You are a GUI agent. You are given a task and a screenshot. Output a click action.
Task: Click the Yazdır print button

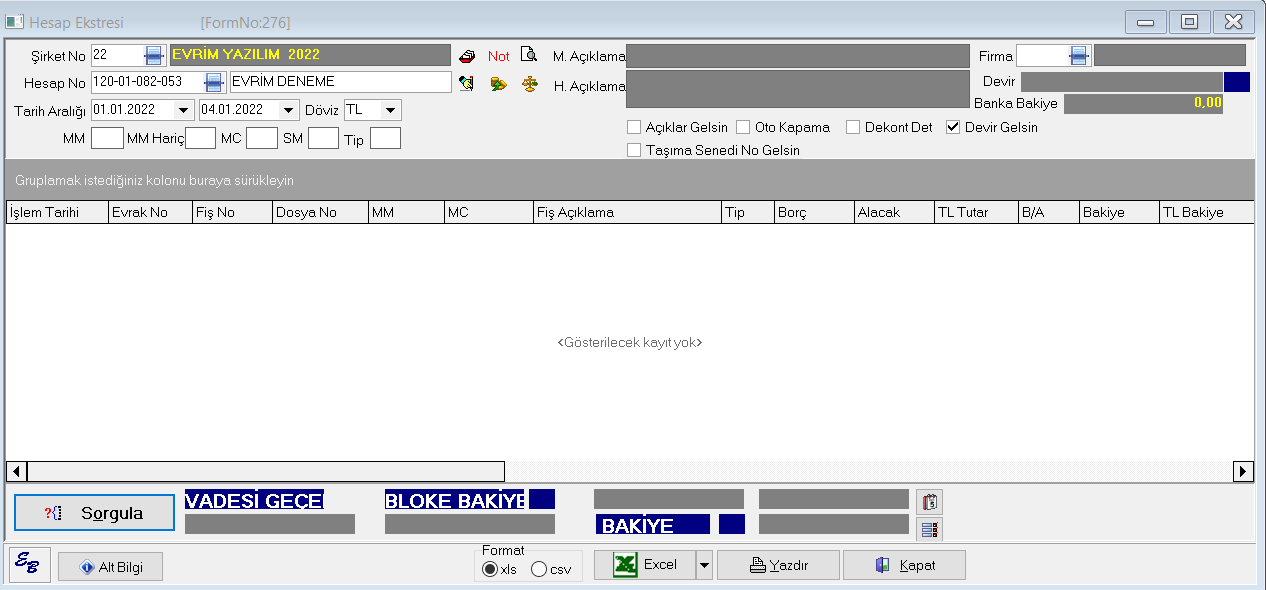[x=778, y=565]
